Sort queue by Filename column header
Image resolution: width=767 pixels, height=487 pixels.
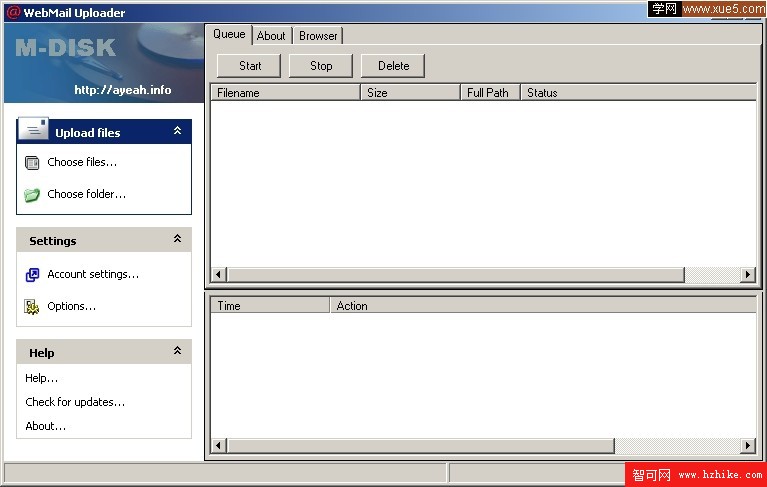(286, 93)
